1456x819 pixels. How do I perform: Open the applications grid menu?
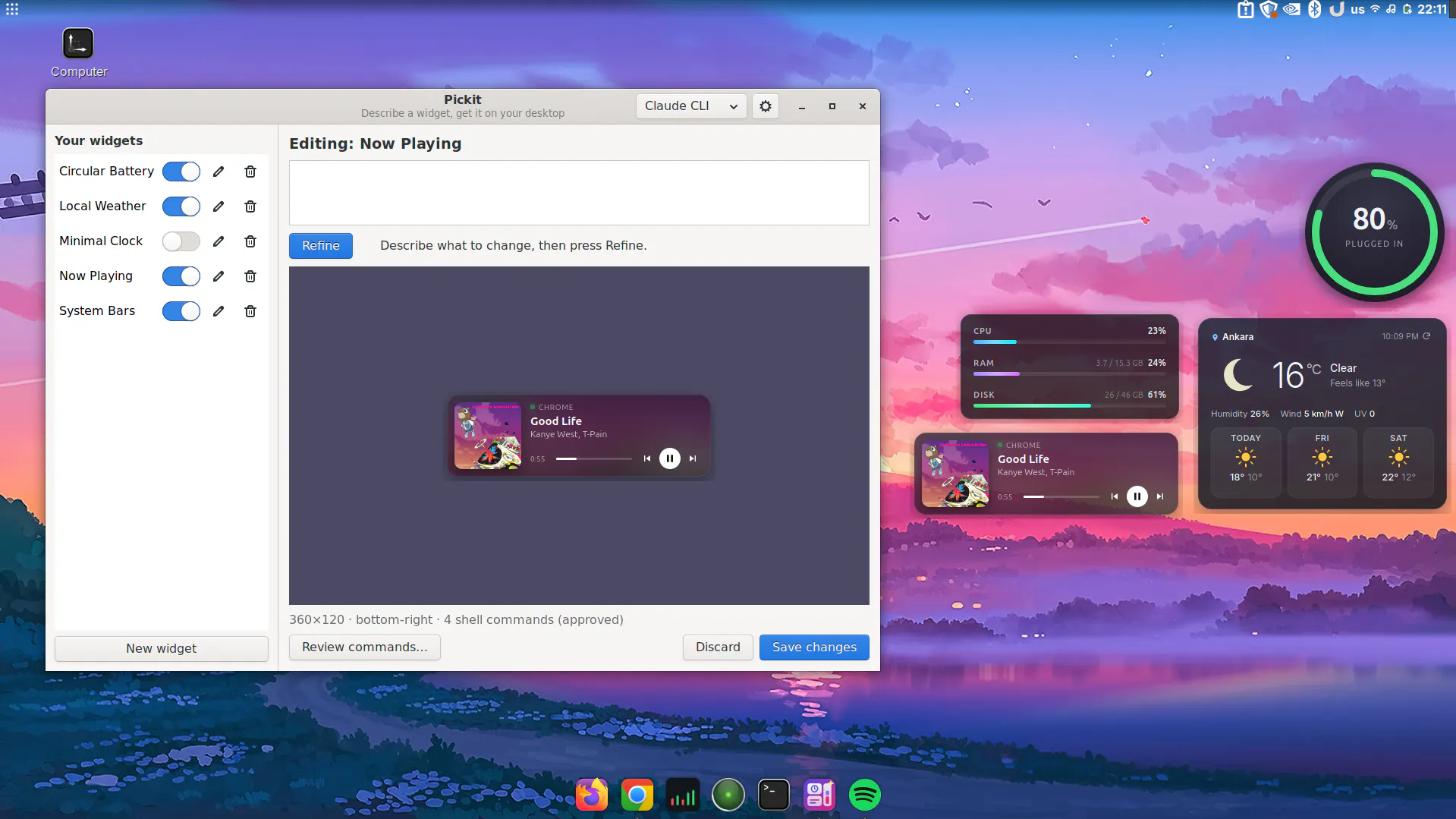(x=12, y=9)
